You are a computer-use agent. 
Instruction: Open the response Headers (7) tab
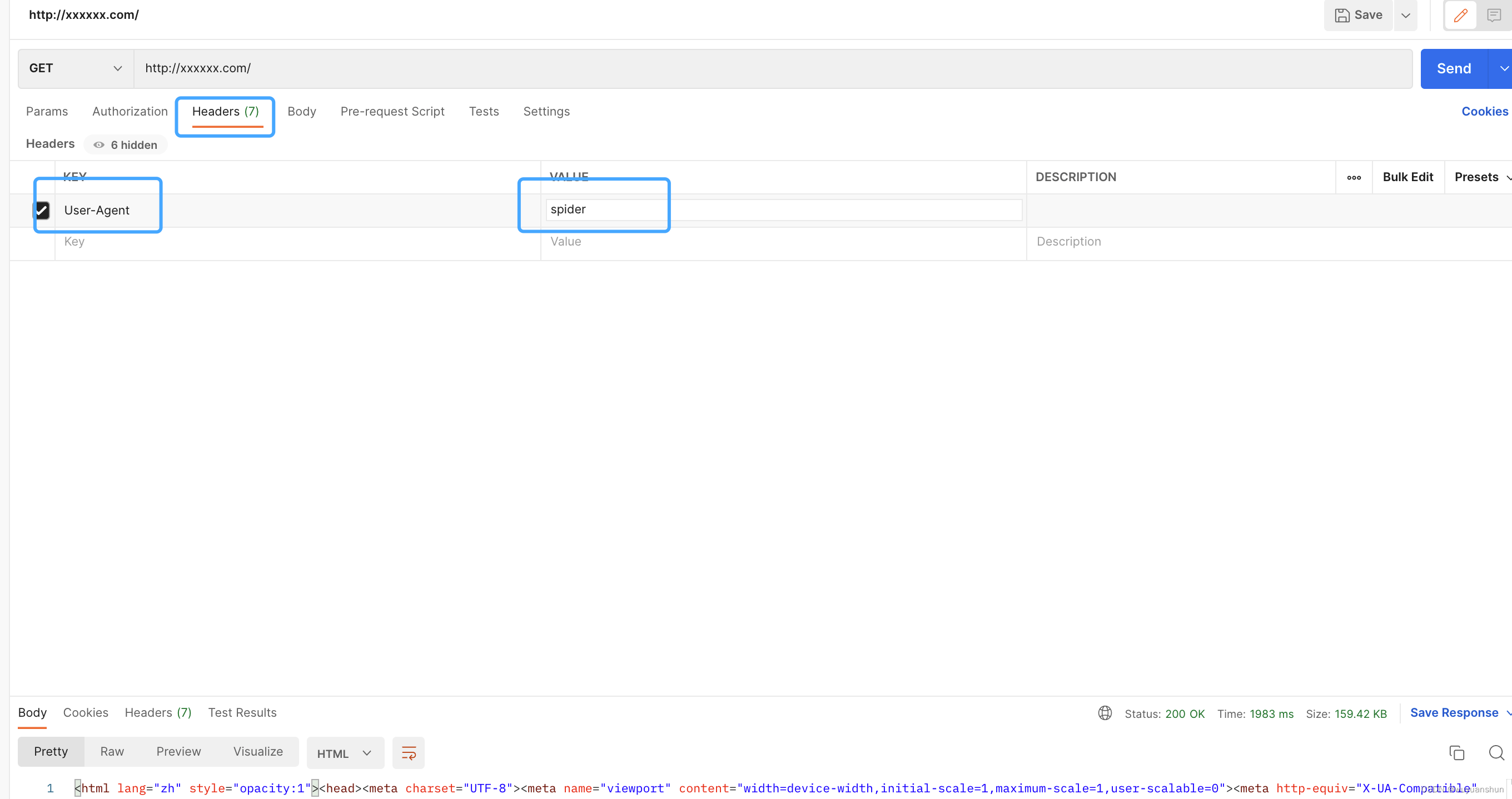(158, 713)
